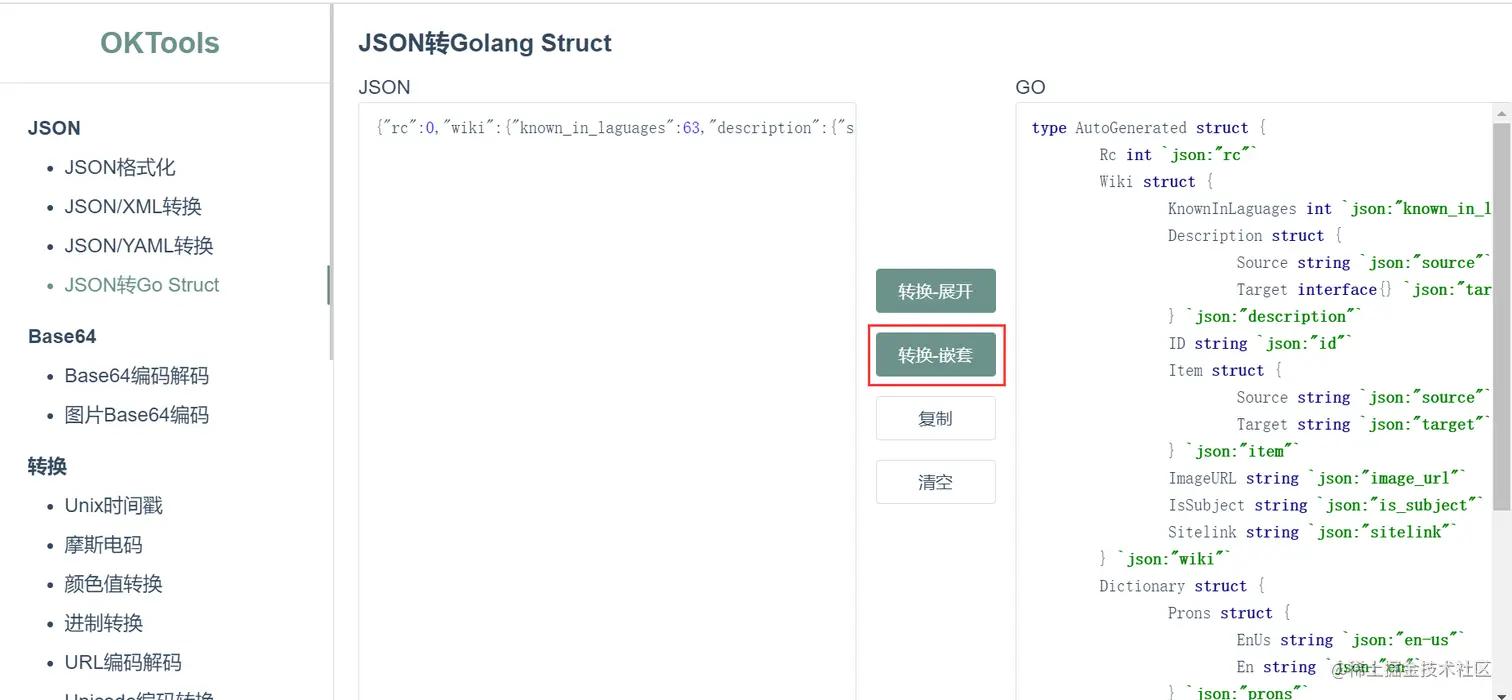Viewport: 1512px width, 700px height.
Task: Open JSON/XML转换 tool
Action: [133, 207]
